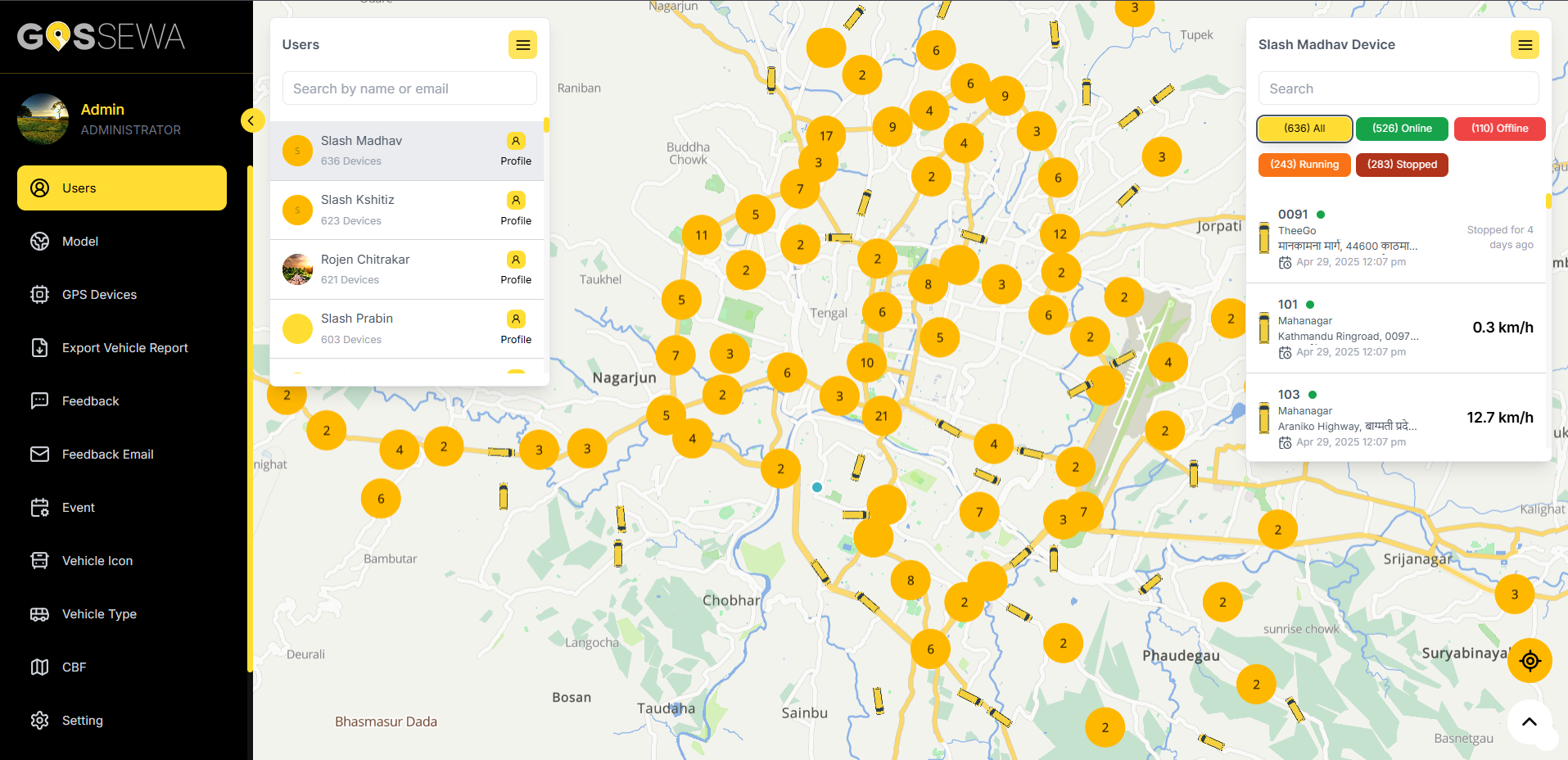The height and width of the screenshot is (760, 1568).
Task: Click the locate-me target button
Action: 1530,661
